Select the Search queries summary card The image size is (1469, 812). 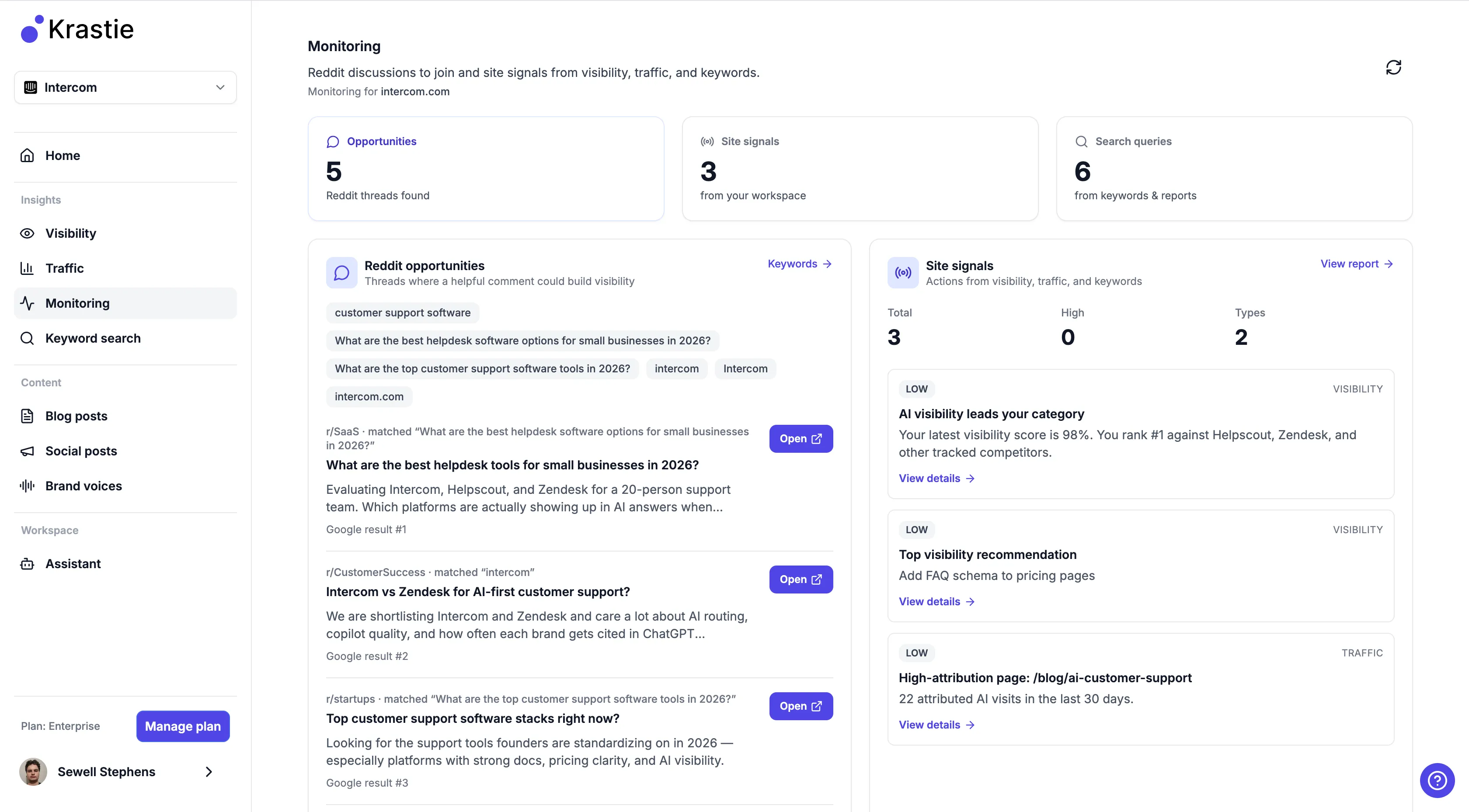[x=1234, y=169]
